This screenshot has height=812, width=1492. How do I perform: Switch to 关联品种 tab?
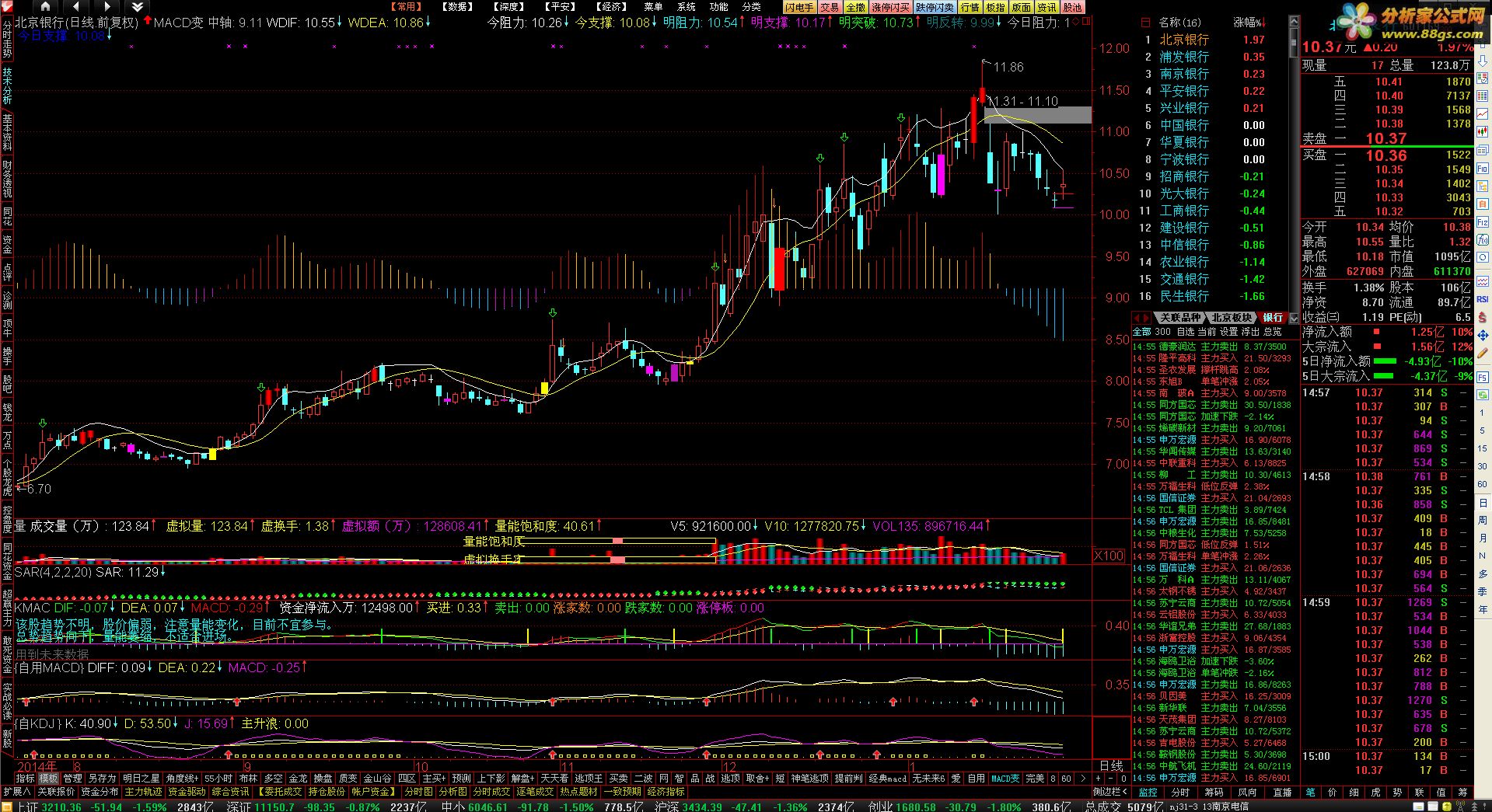[1180, 318]
